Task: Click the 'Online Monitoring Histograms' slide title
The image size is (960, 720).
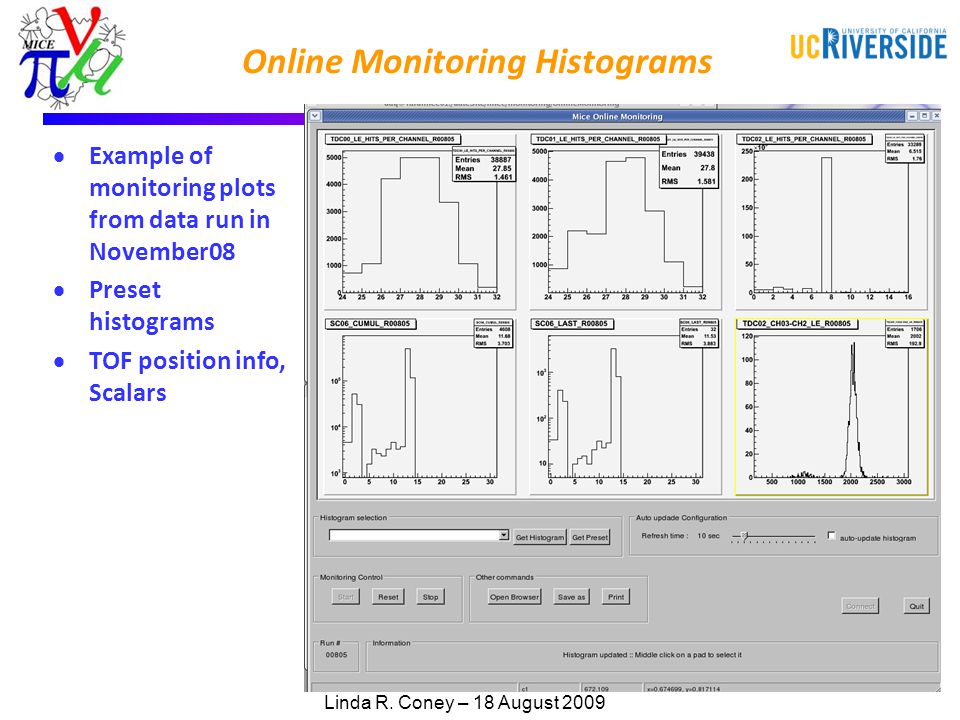Action: (477, 62)
